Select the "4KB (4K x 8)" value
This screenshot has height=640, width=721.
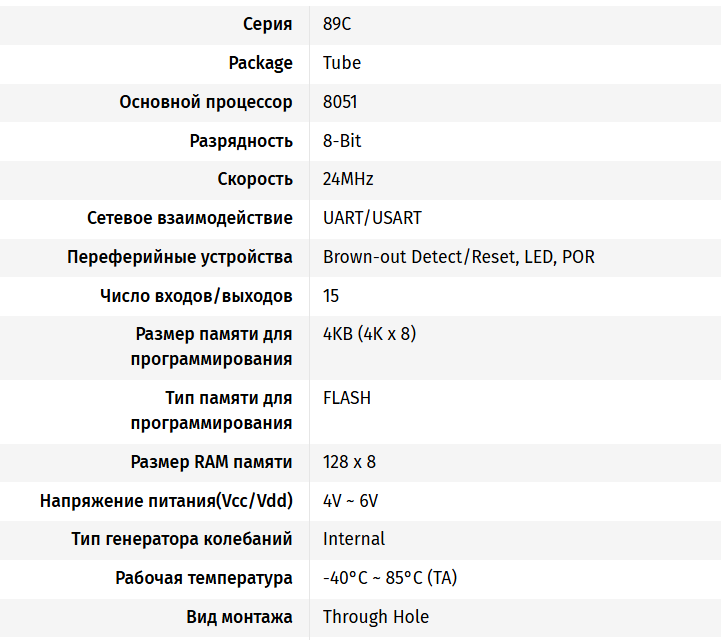369,334
